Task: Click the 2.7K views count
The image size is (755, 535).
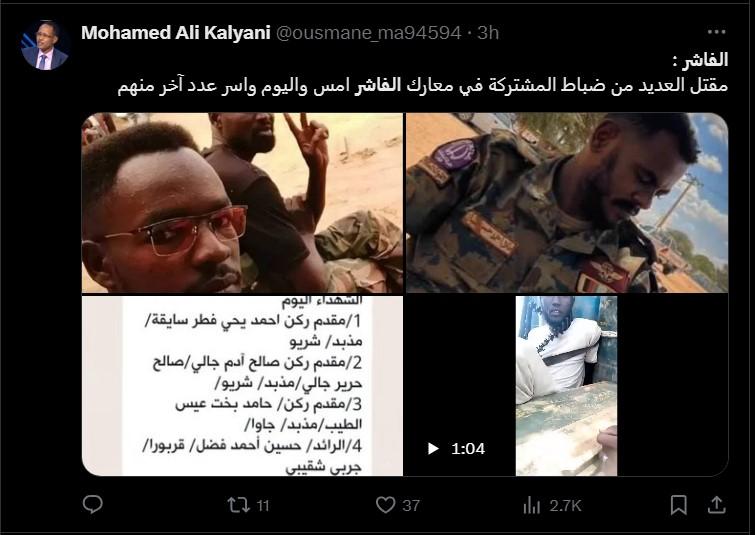Action: point(565,506)
